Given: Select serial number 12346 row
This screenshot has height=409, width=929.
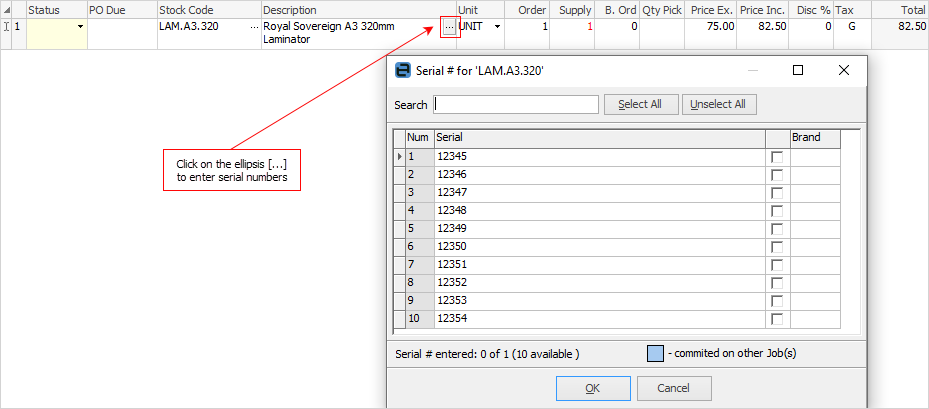Looking at the screenshot, I should click(600, 175).
